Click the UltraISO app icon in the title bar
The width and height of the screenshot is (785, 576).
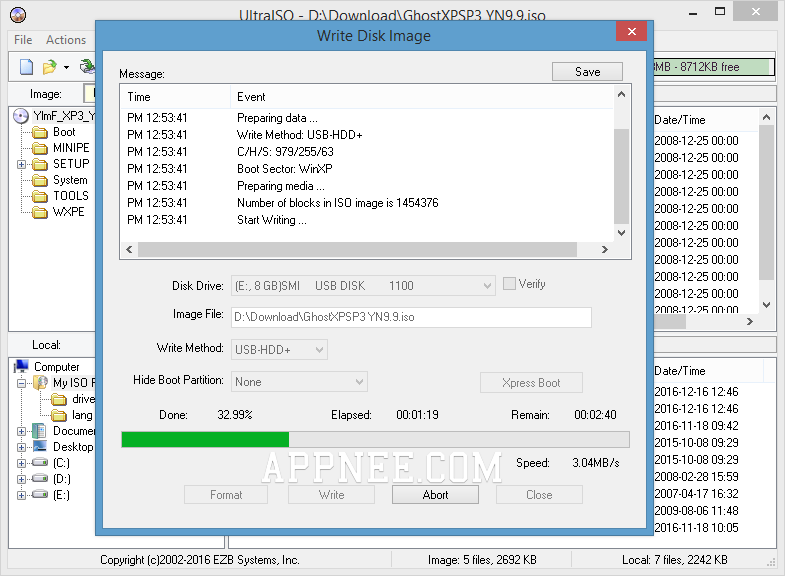tap(18, 15)
